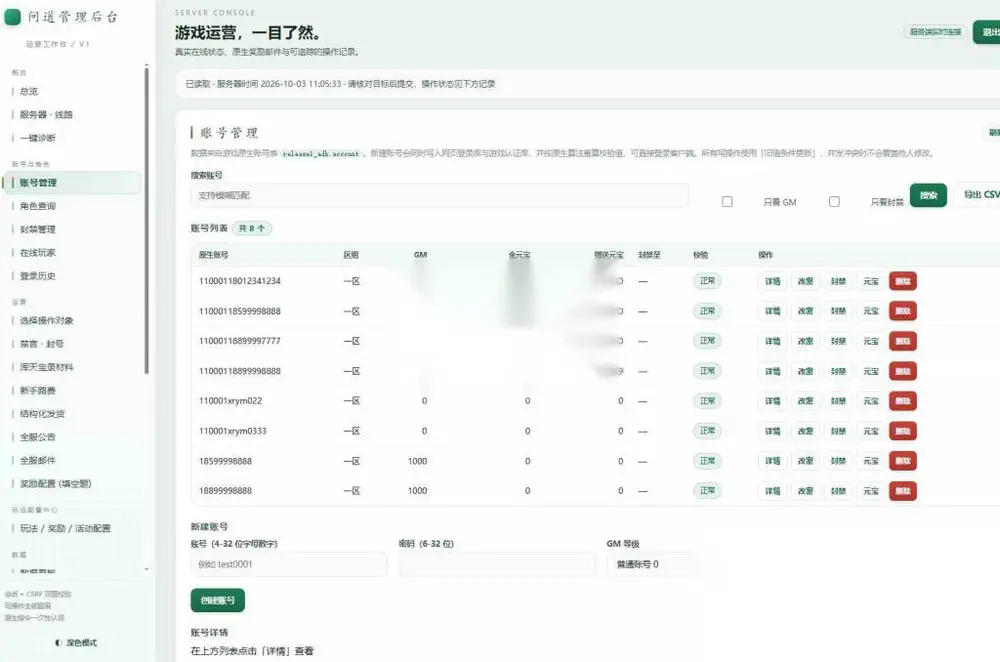1000x662 pixels.
Task: Open 玩法 / 奖励 / 活动配置
Action: [65, 528]
